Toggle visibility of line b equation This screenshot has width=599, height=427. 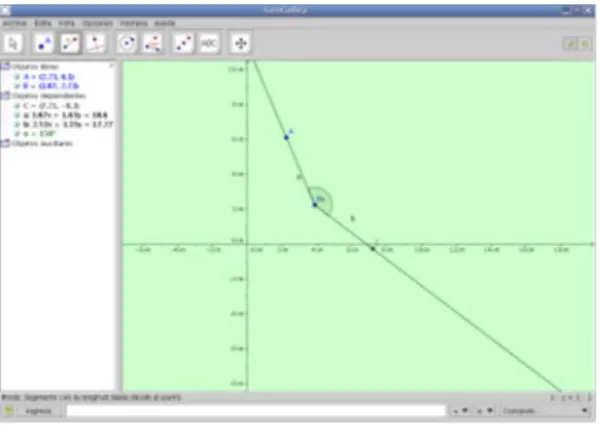[x=17, y=125]
